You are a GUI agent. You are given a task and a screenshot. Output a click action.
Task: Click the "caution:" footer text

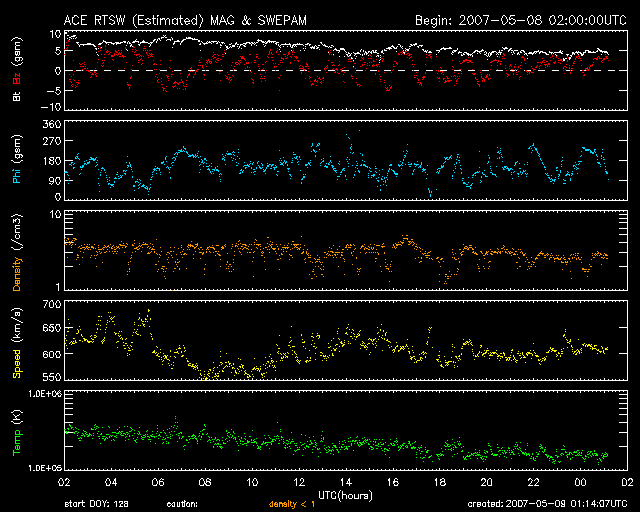(182, 504)
